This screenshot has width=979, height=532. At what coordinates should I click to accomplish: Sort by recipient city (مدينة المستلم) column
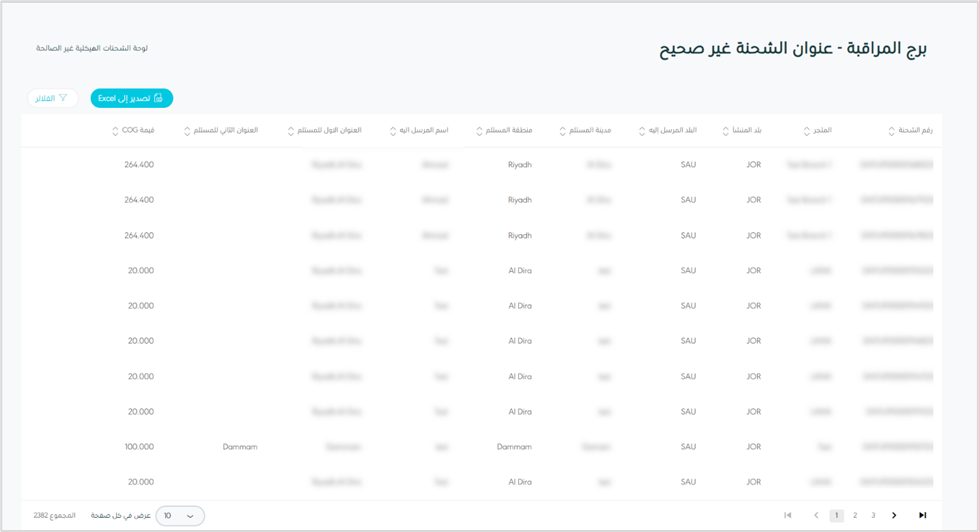click(x=563, y=131)
